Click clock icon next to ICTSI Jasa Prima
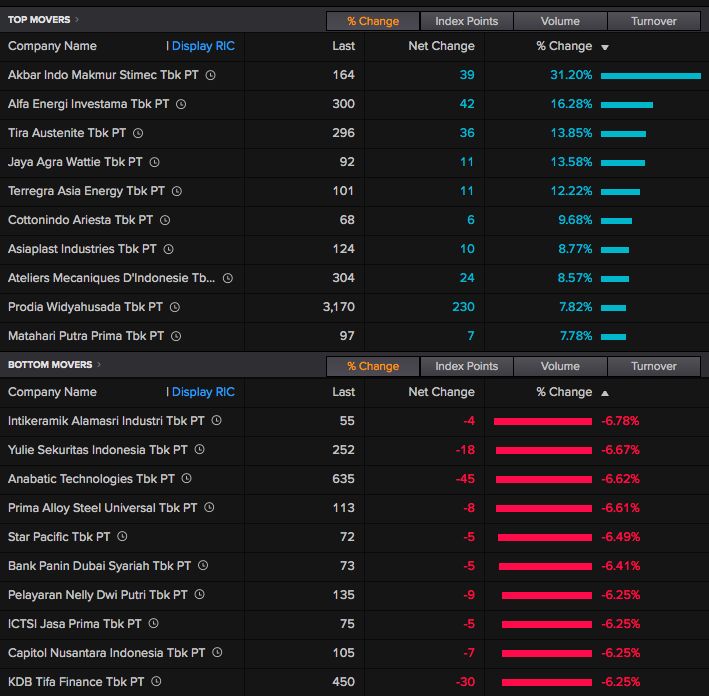The image size is (709, 696). click(x=154, y=624)
